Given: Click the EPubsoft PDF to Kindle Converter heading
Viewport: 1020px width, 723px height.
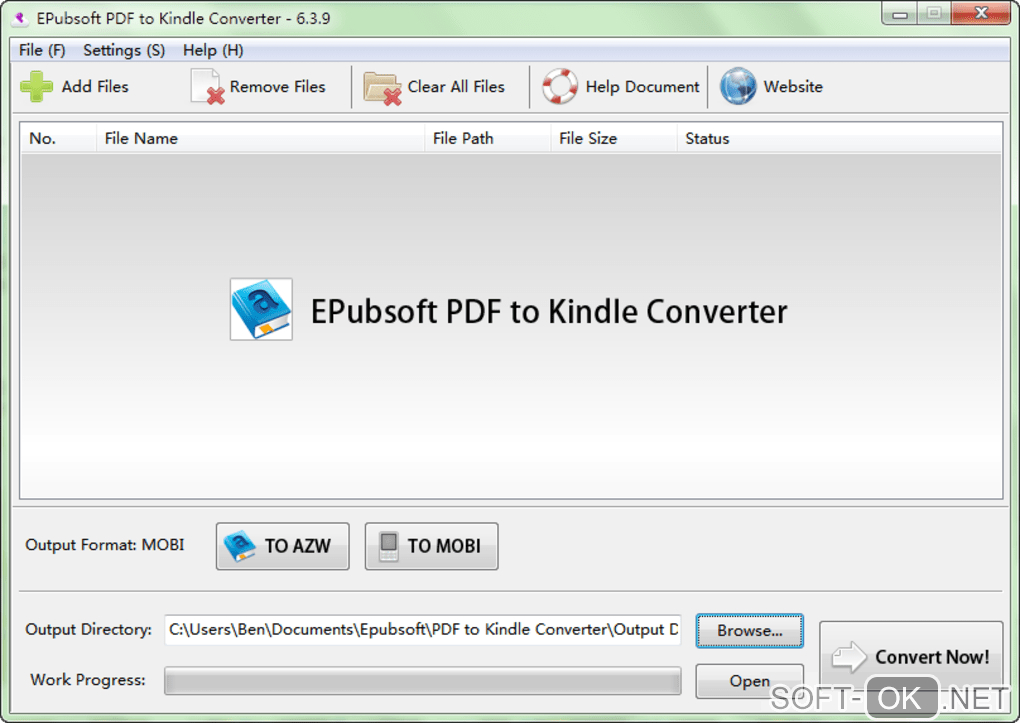Looking at the screenshot, I should coord(549,311).
